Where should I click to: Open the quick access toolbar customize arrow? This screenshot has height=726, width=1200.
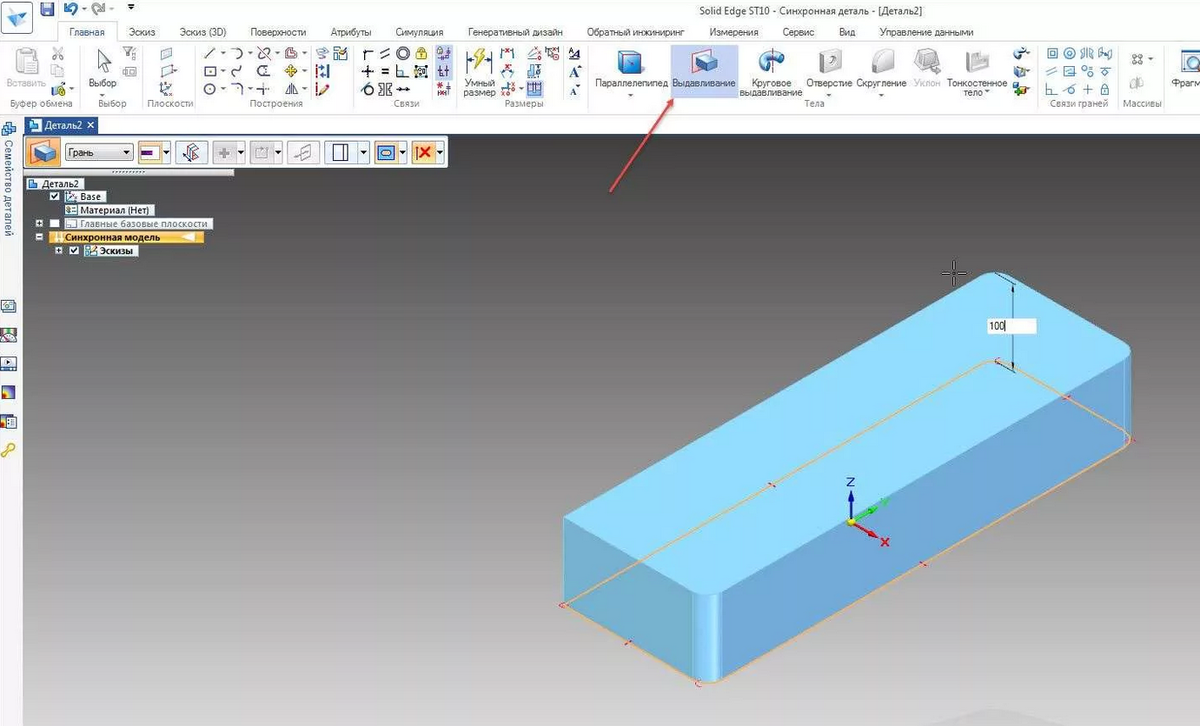(x=131, y=8)
